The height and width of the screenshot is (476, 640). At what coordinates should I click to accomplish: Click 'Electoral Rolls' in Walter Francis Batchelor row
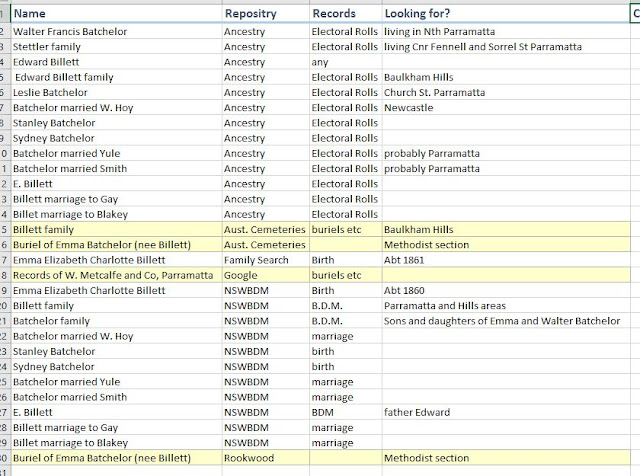346,31
